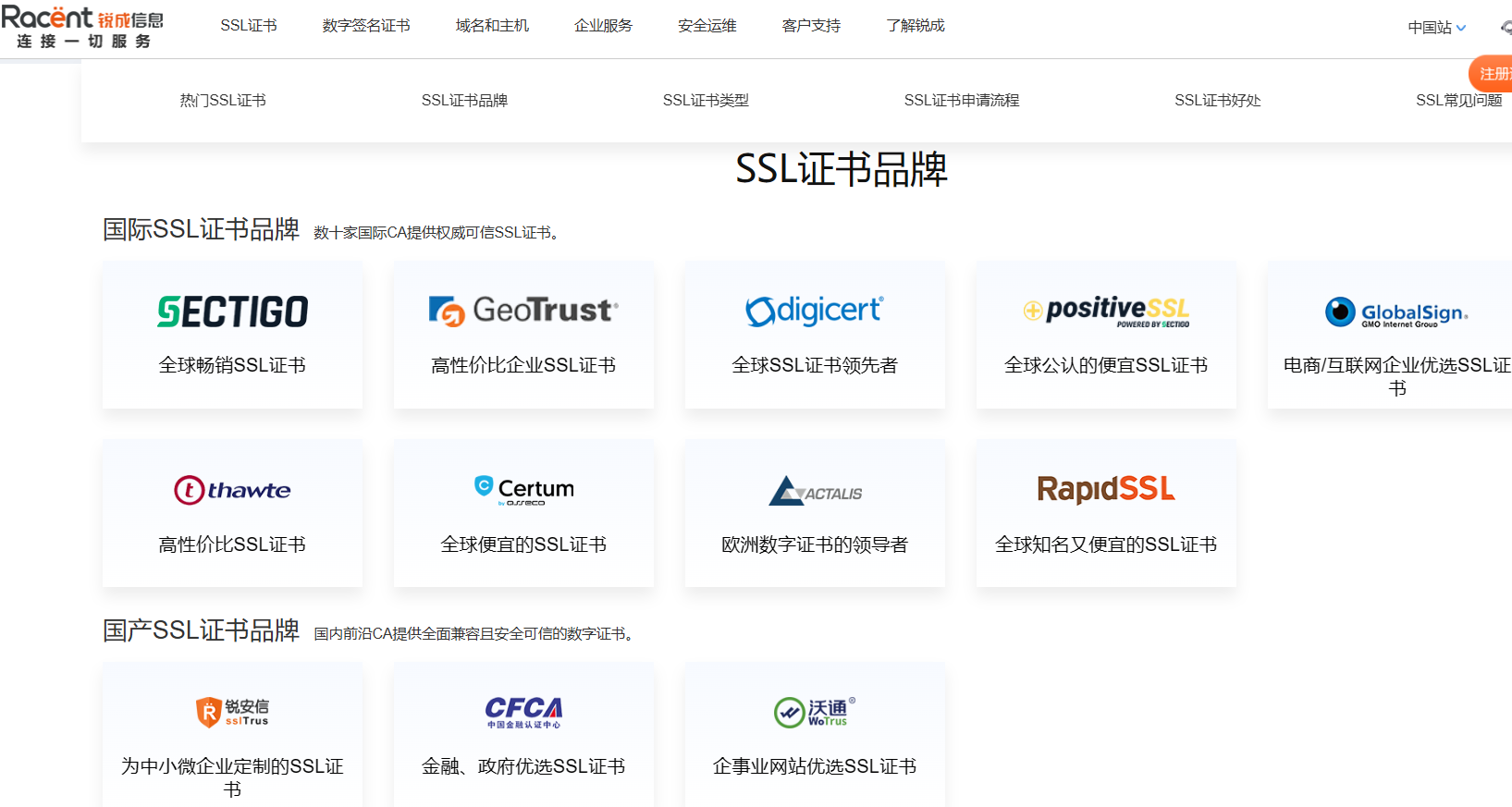
Task: Click 数十家国际CA提供权威可信SSL证书 subtitle
Action: pyautogui.click(x=436, y=233)
